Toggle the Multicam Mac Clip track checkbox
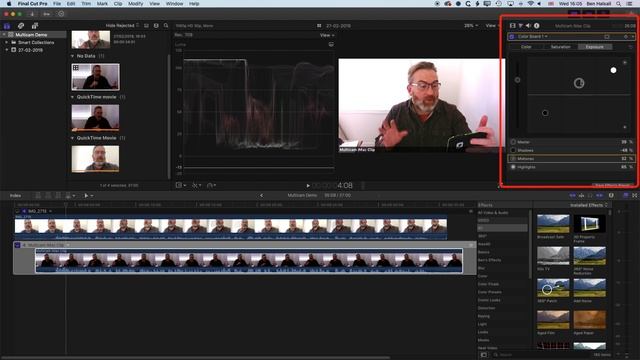The width and height of the screenshot is (640, 360). click(x=17, y=245)
